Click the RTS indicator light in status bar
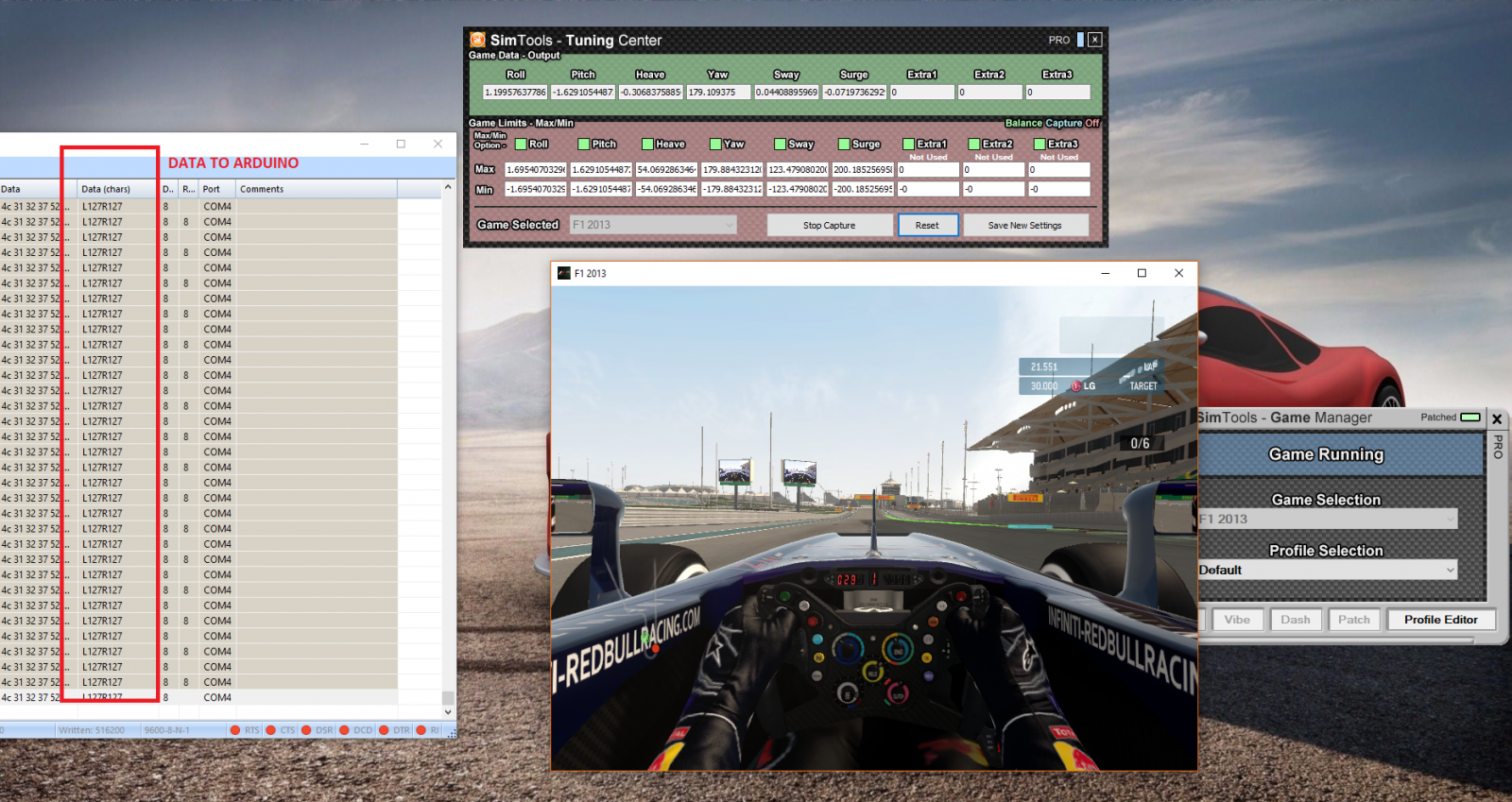 point(234,730)
